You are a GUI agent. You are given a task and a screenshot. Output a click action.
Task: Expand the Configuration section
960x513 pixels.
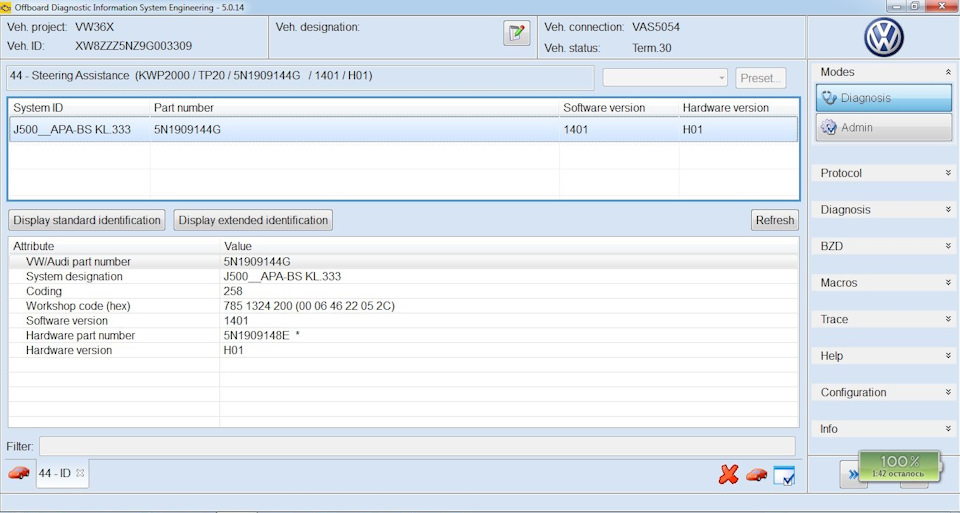click(948, 392)
